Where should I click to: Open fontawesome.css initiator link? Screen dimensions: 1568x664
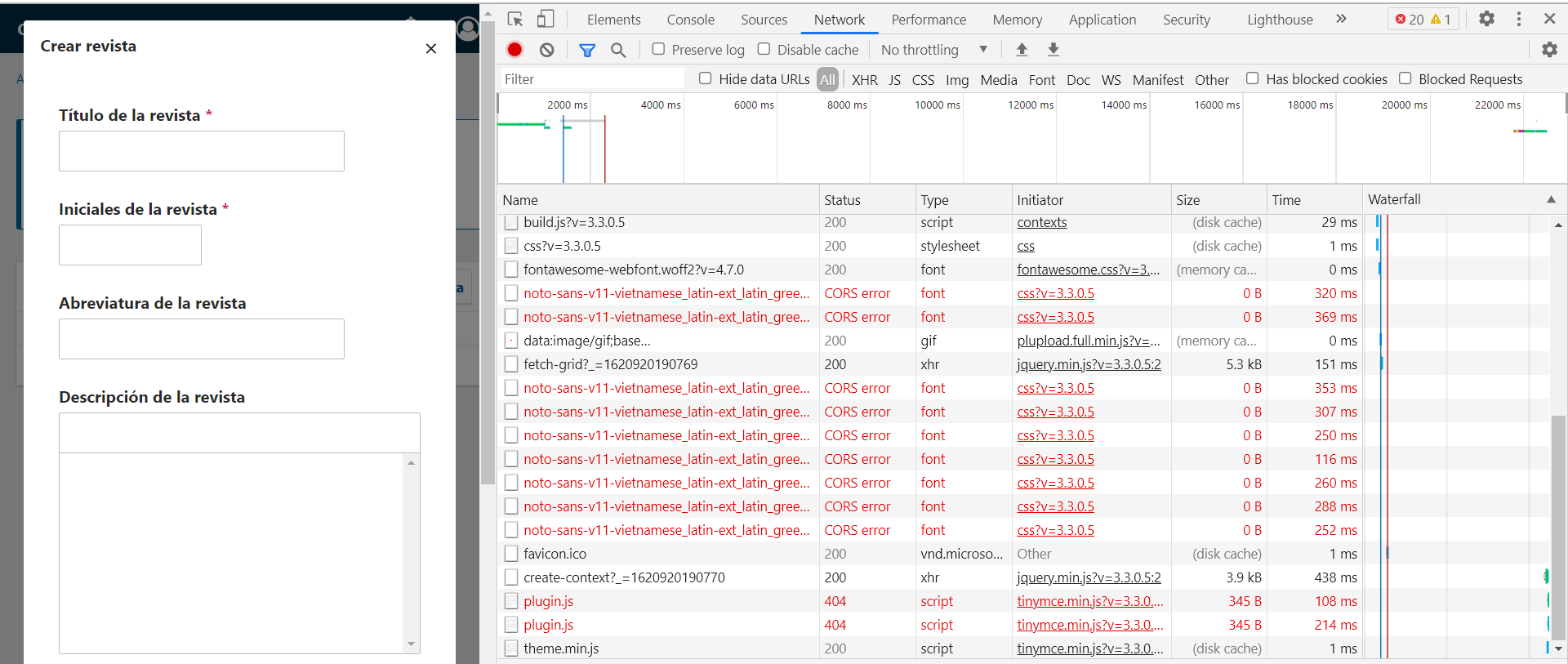pyautogui.click(x=1088, y=270)
